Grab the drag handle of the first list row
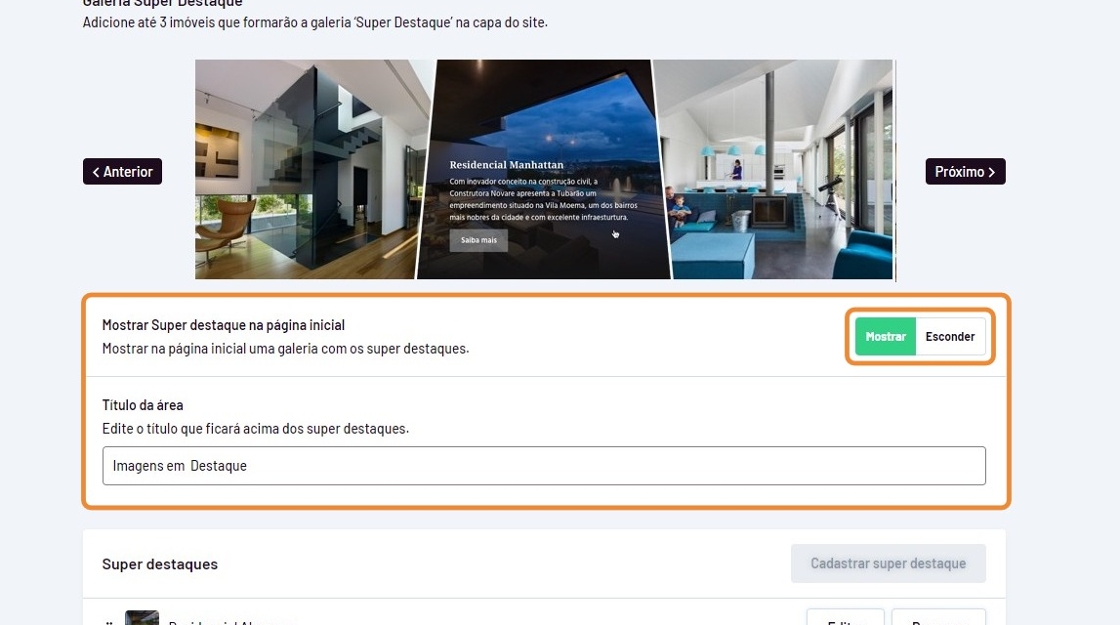 coord(107,623)
